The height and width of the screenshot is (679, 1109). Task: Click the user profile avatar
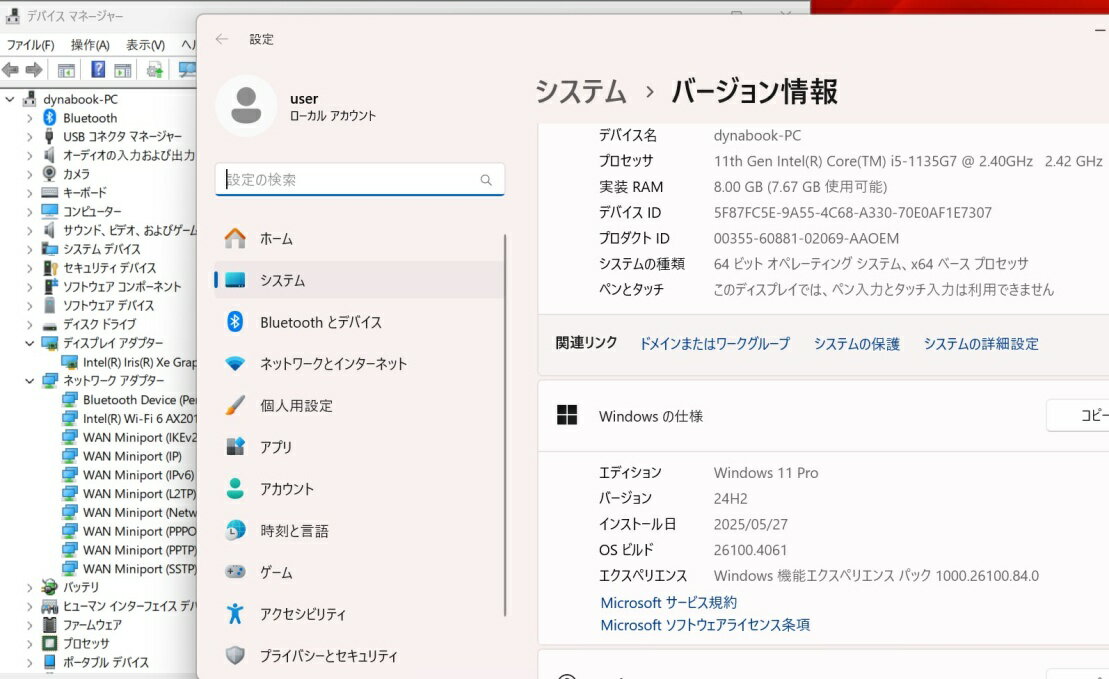pyautogui.click(x=246, y=106)
